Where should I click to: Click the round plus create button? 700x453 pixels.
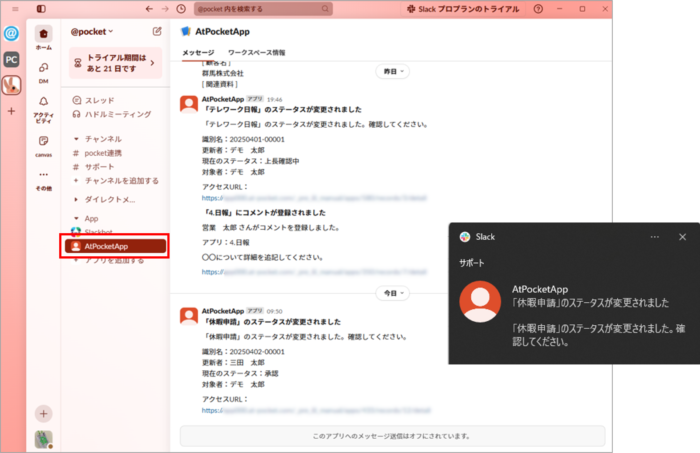coord(43,414)
